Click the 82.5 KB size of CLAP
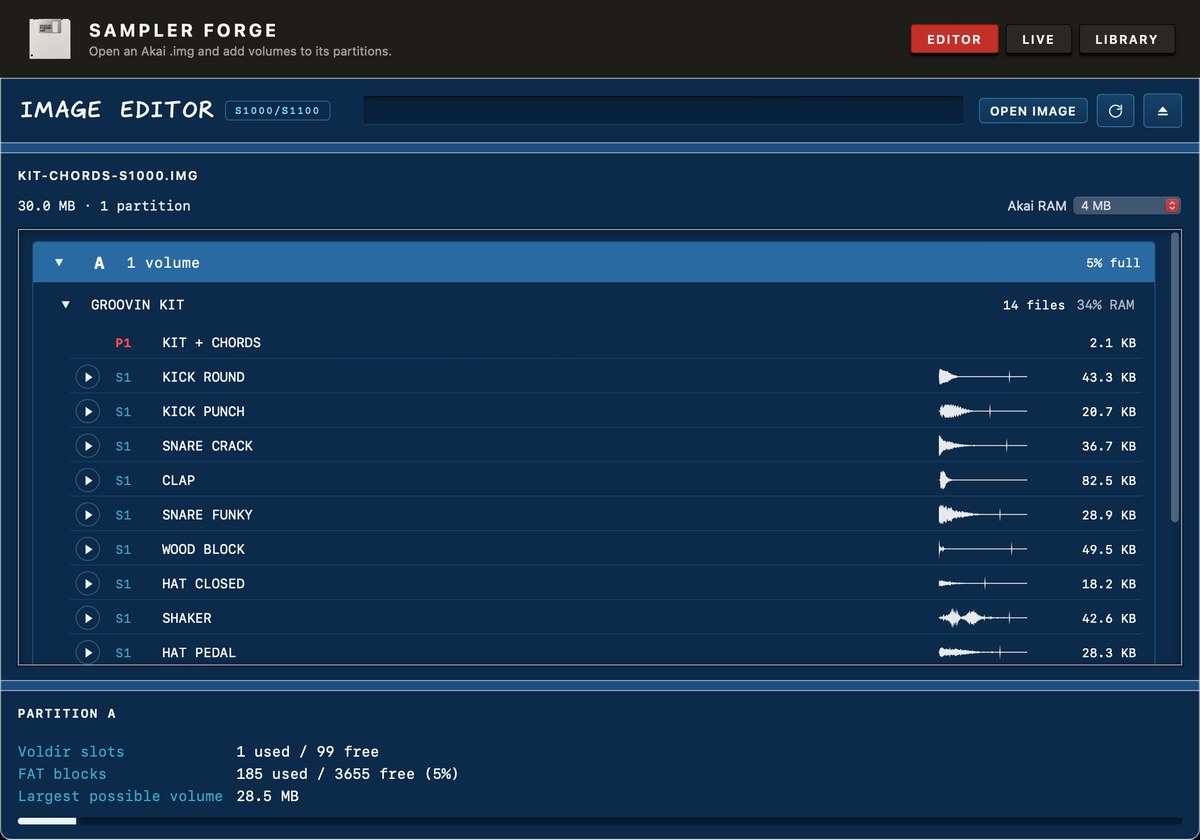 point(1109,480)
